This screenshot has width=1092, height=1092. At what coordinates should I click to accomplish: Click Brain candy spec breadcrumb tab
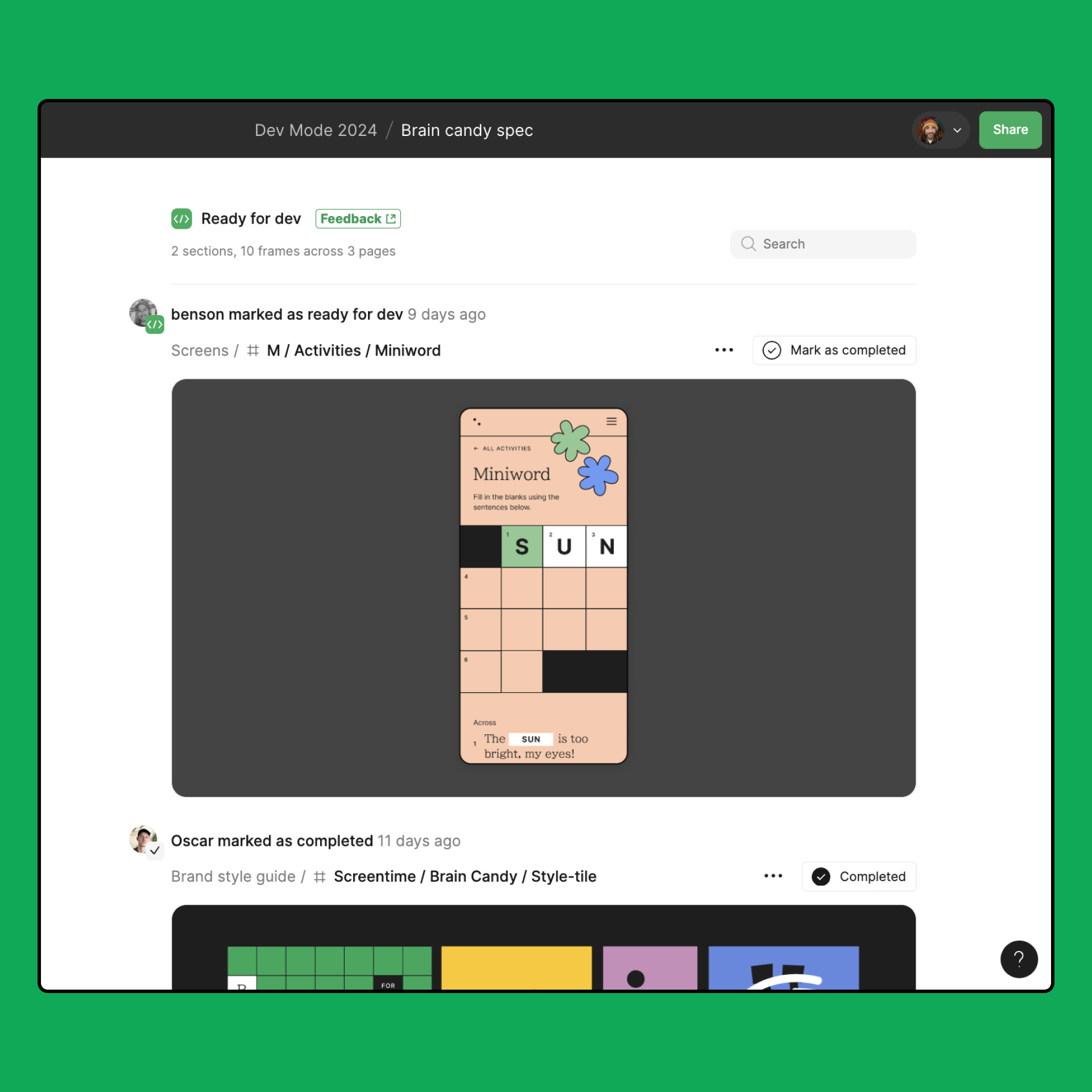tap(467, 130)
